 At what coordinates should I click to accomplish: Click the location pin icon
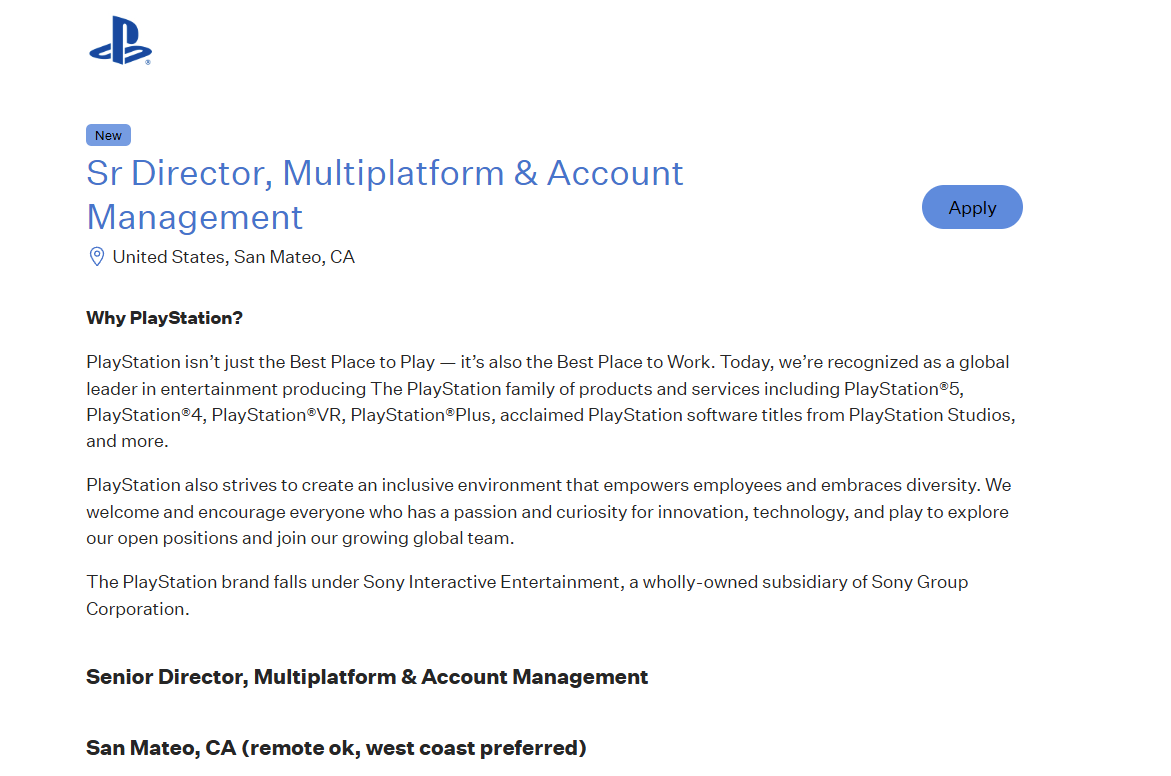point(97,257)
